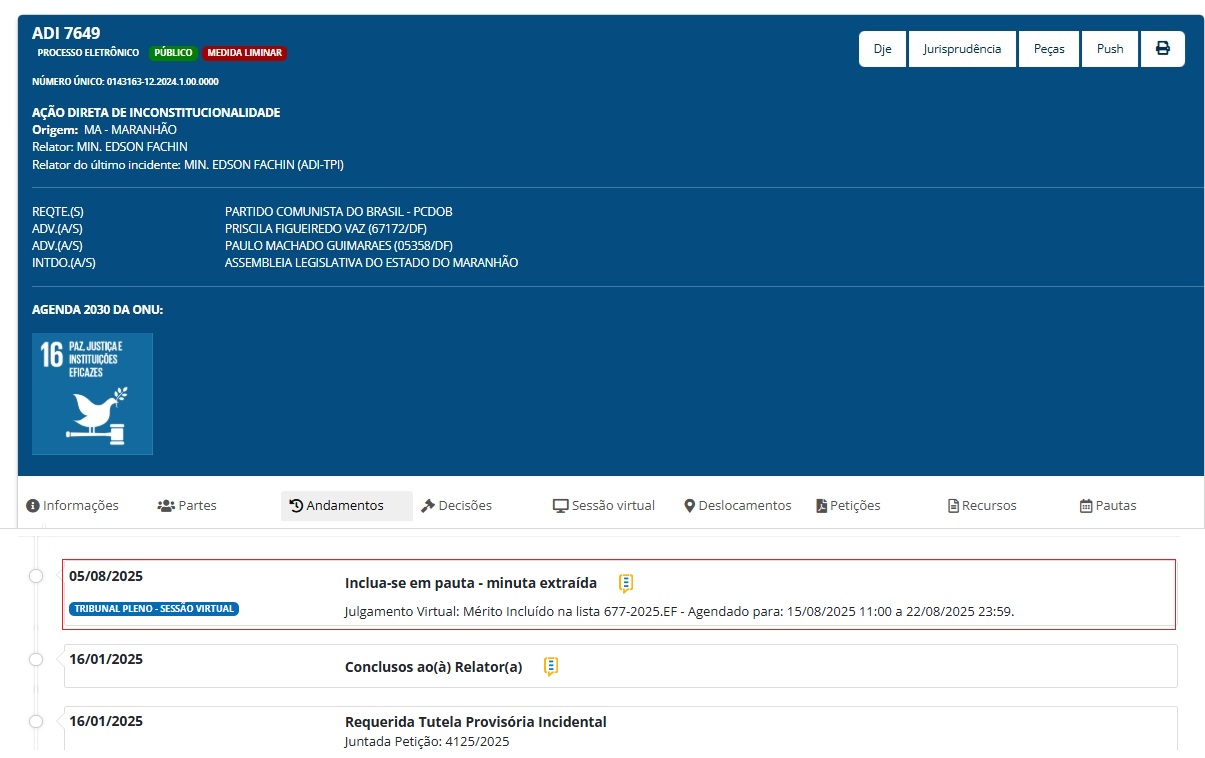Open note icon next to 'Conclusos ao(à) Relator(a)'

coord(551,667)
